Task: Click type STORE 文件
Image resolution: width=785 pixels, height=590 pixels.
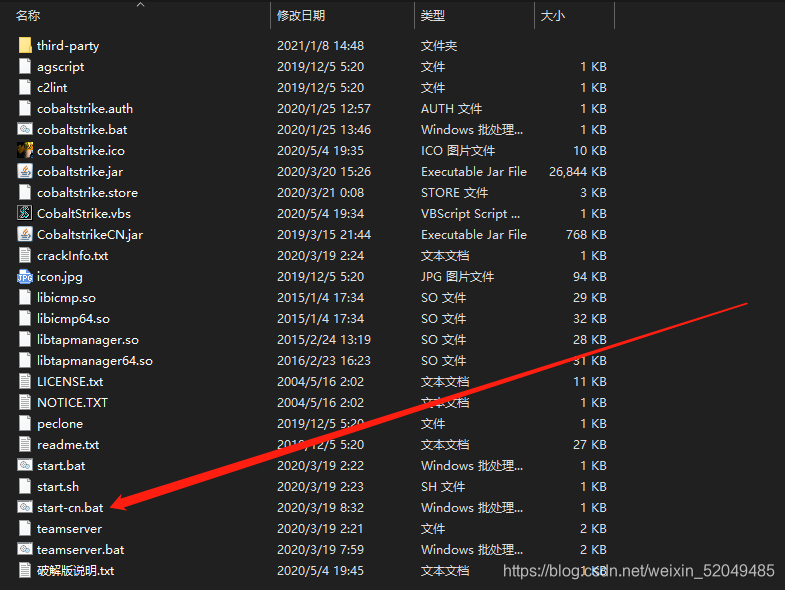Action: point(455,193)
